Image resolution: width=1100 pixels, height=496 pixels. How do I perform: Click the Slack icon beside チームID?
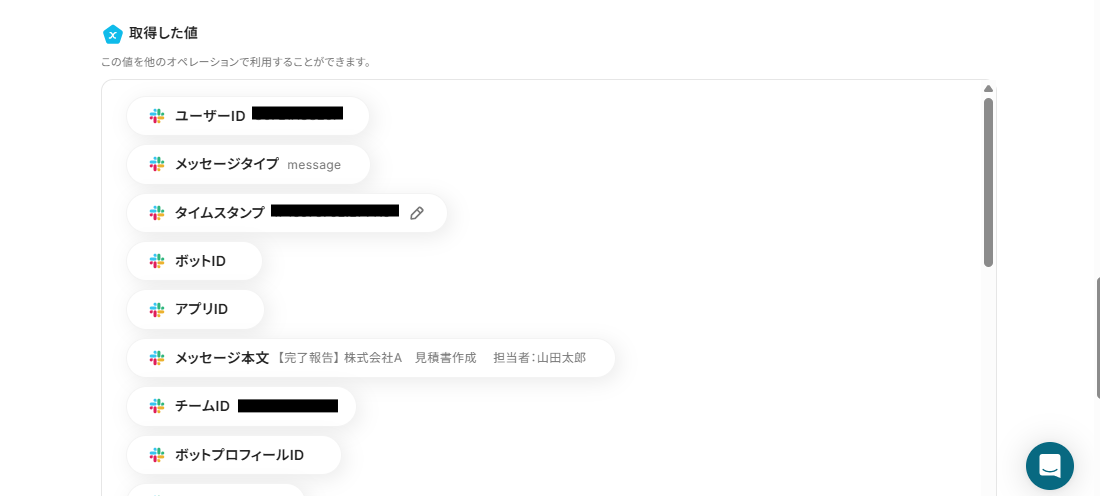pyautogui.click(x=157, y=407)
